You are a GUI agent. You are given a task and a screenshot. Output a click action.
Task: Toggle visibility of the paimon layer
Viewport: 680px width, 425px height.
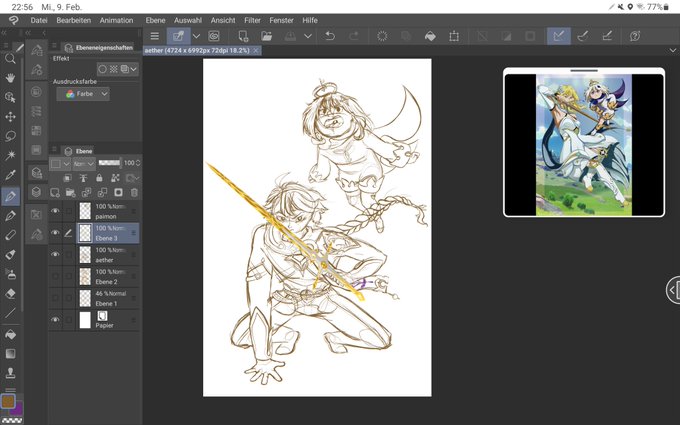tap(55, 211)
